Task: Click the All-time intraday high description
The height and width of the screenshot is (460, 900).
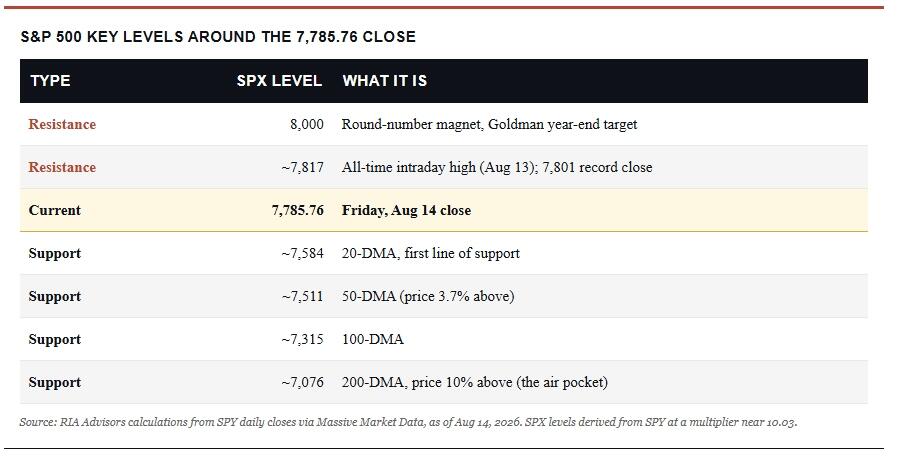Action: 497,167
